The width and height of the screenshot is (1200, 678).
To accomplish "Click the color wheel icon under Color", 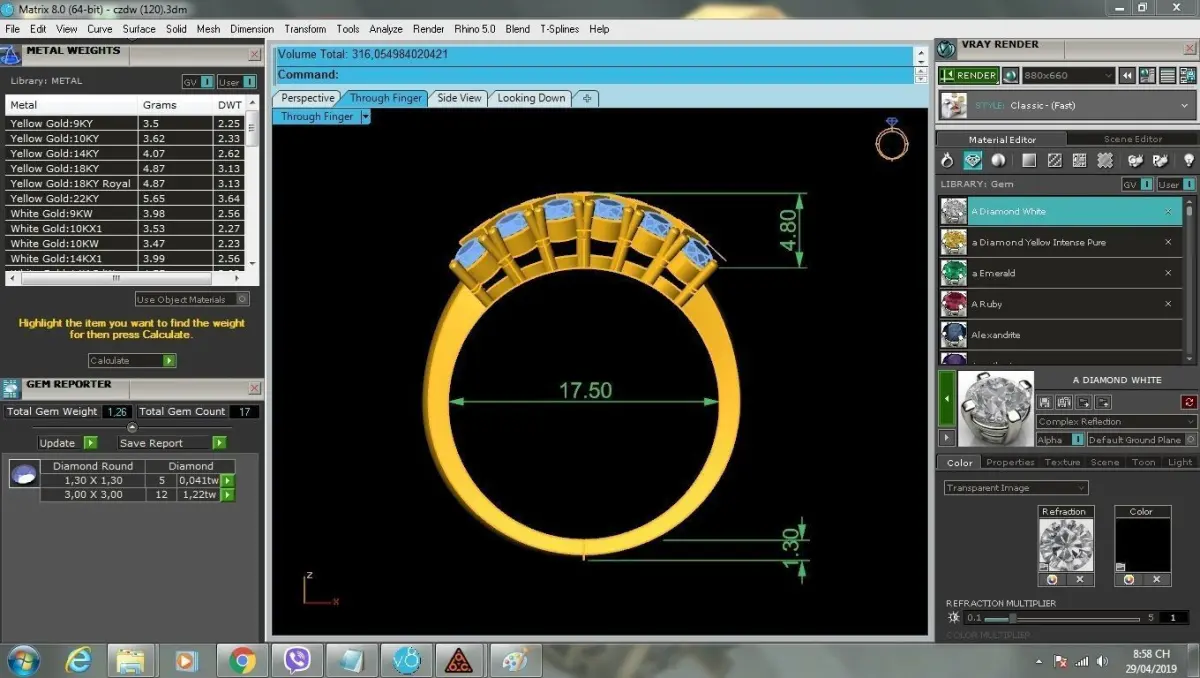I will (1129, 579).
